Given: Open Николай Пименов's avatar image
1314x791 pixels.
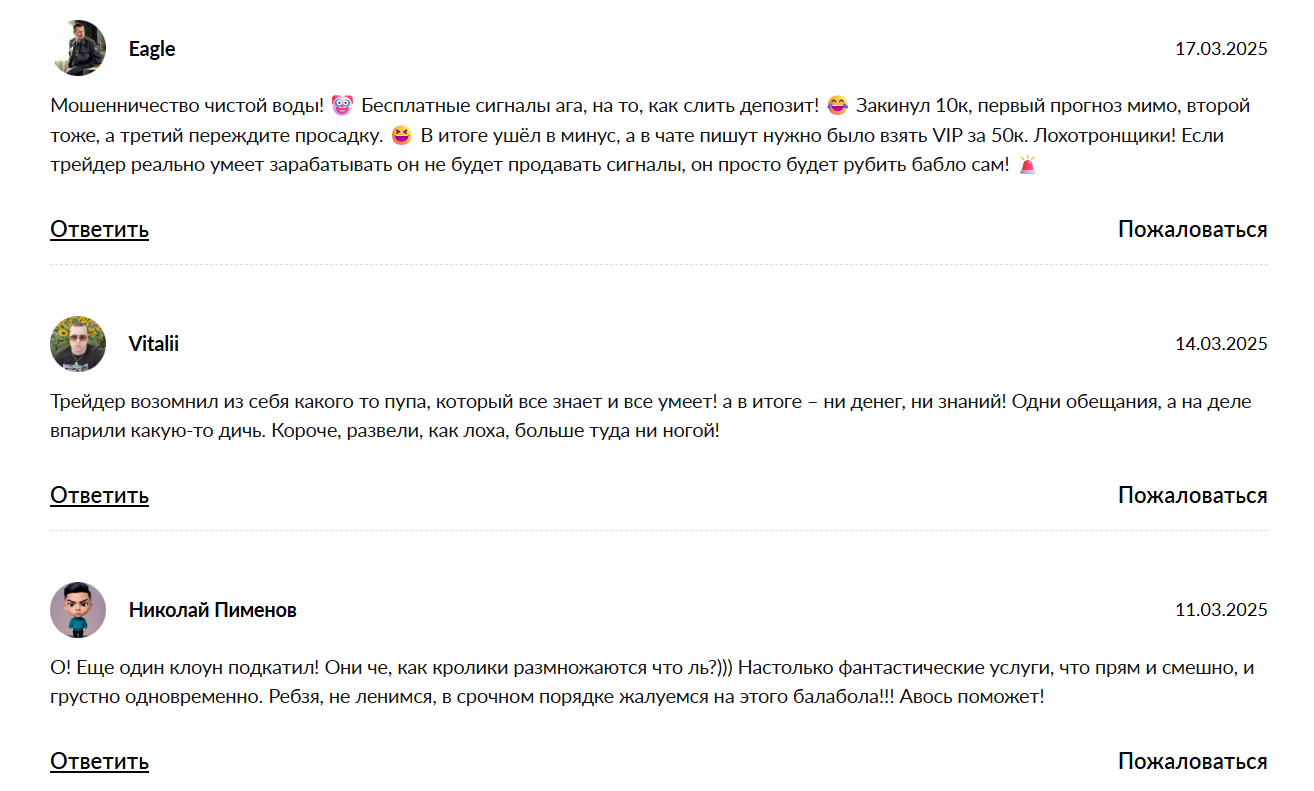Looking at the screenshot, I should tap(78, 610).
